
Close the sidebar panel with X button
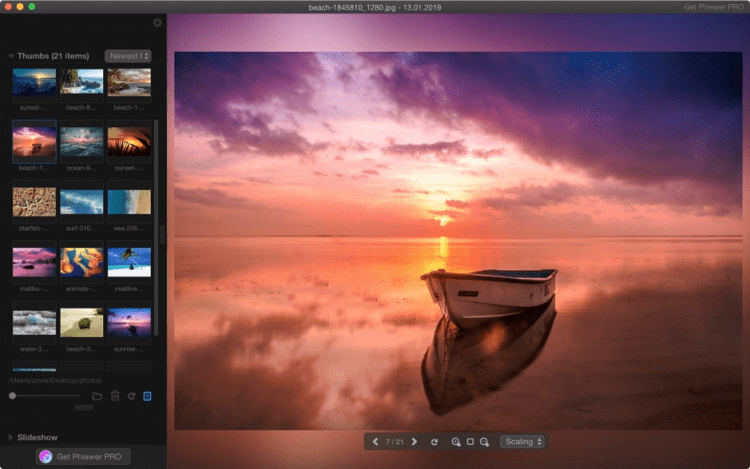click(157, 22)
